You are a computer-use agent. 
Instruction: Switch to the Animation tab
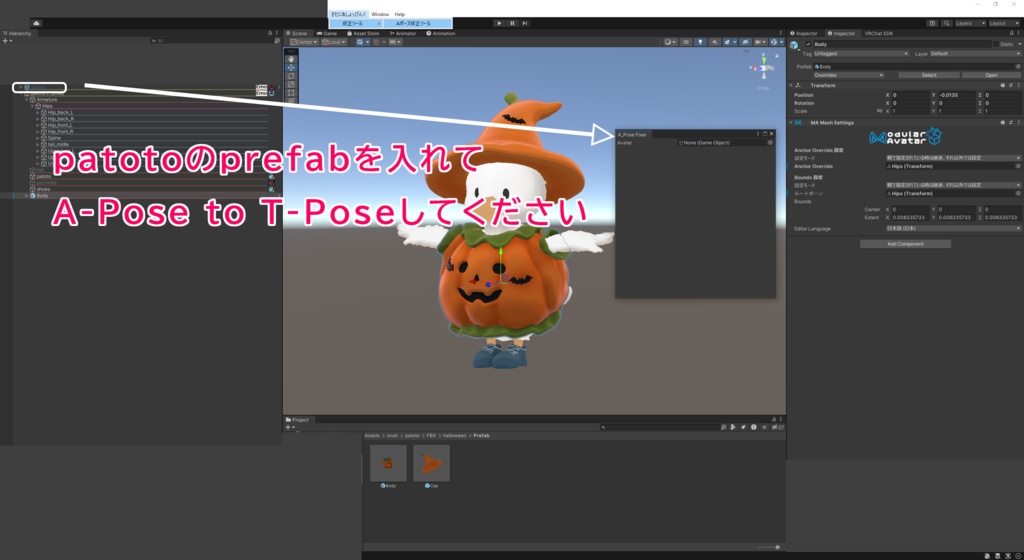coord(441,33)
